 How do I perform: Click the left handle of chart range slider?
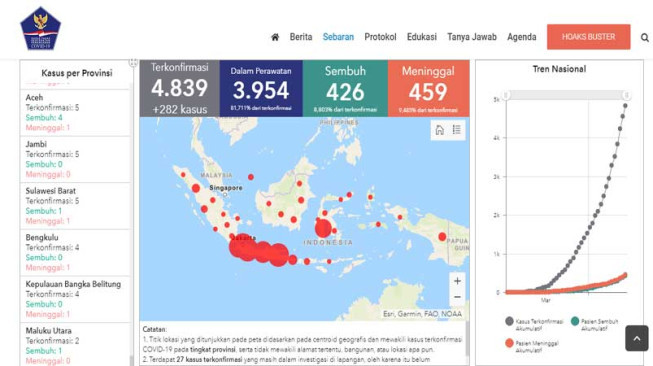[506, 95]
